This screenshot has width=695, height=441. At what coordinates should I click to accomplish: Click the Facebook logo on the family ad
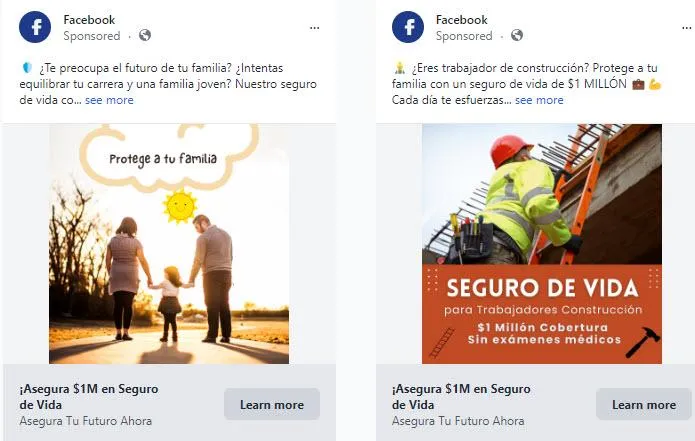pyautogui.click(x=35, y=27)
